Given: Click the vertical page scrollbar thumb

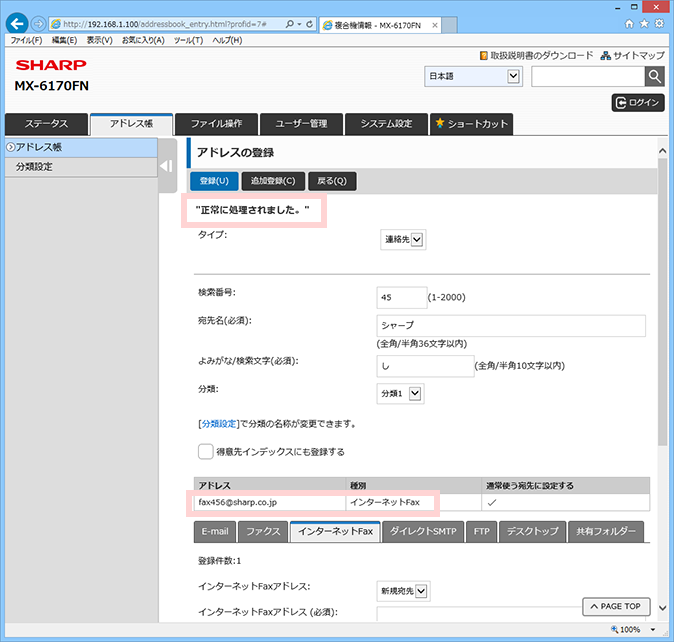Looking at the screenshot, I should 662,301.
